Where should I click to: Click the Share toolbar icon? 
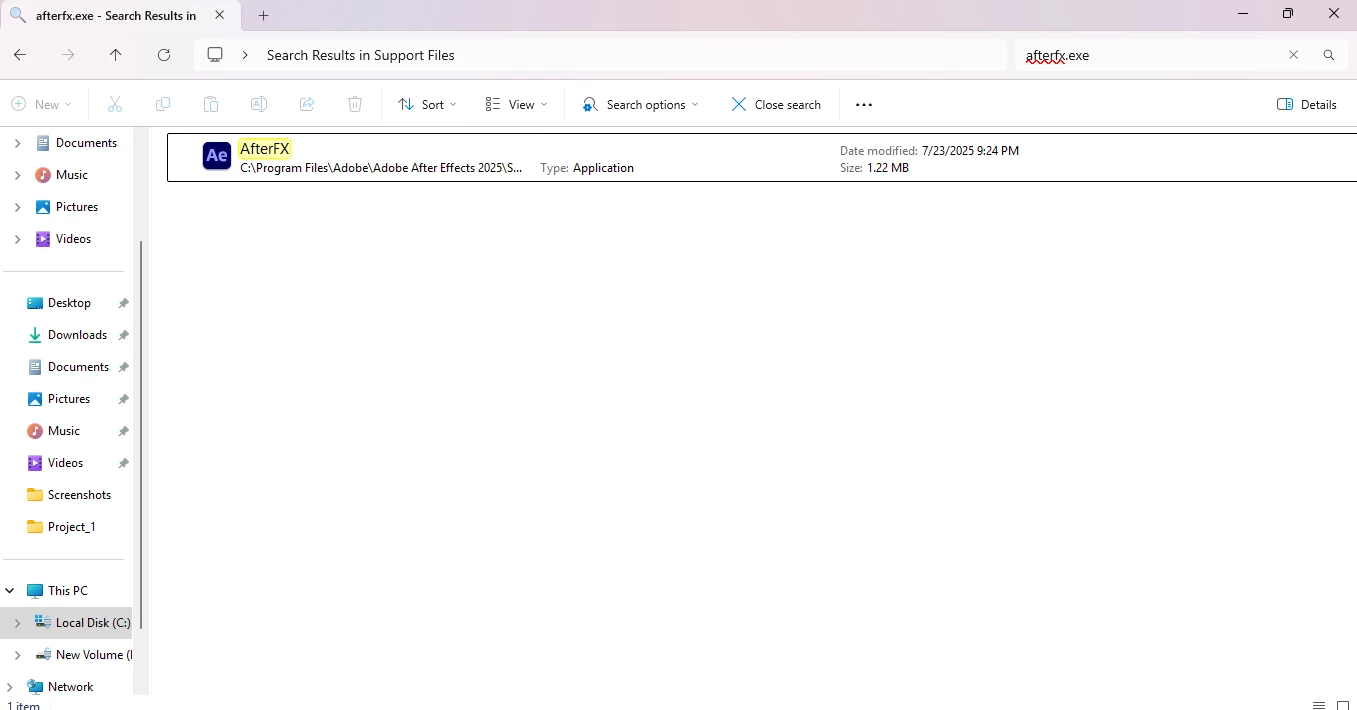click(x=307, y=104)
